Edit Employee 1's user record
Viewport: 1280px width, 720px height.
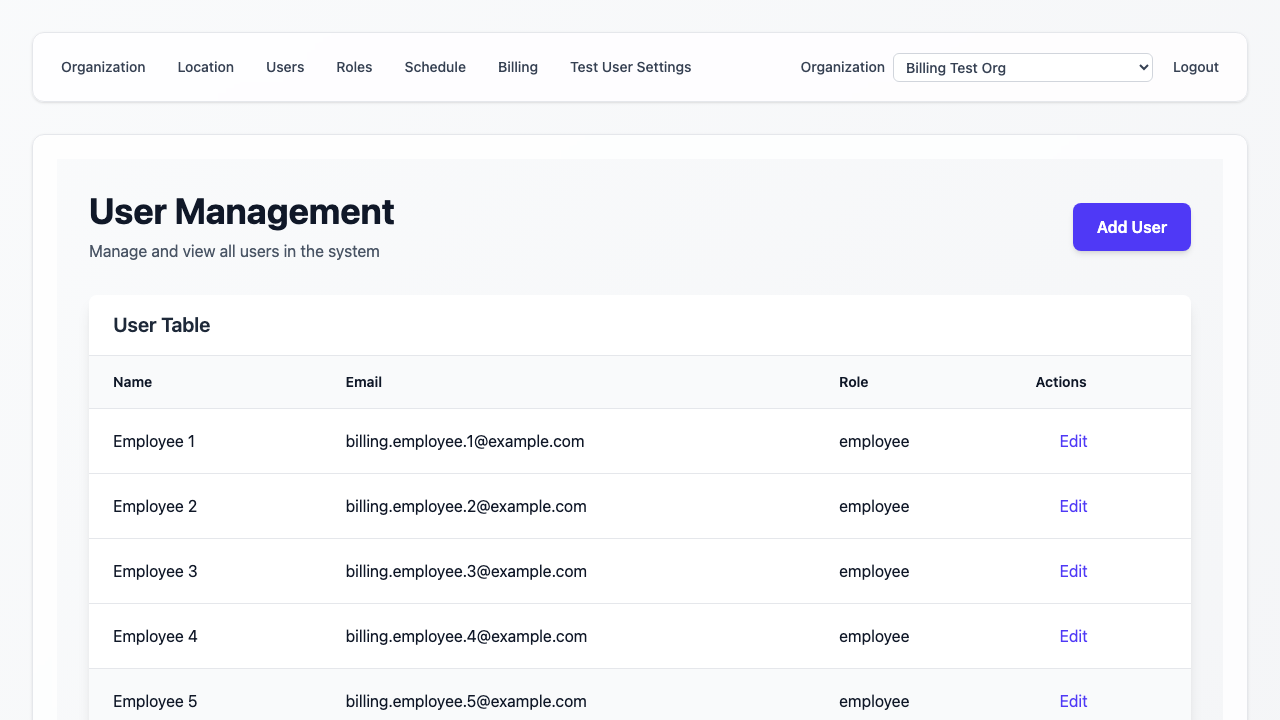[1073, 441]
